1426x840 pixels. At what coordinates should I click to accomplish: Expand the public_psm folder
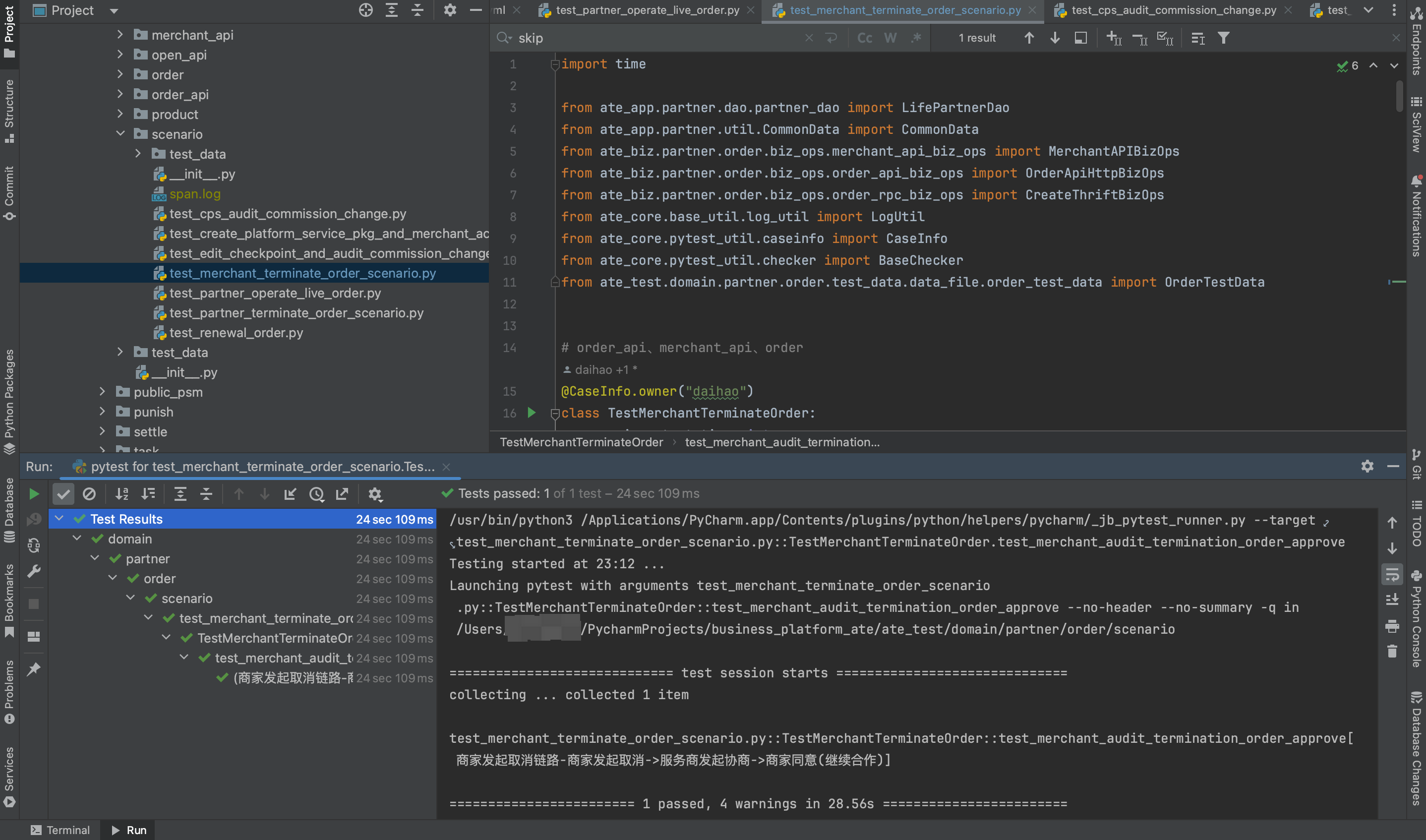[x=102, y=391]
